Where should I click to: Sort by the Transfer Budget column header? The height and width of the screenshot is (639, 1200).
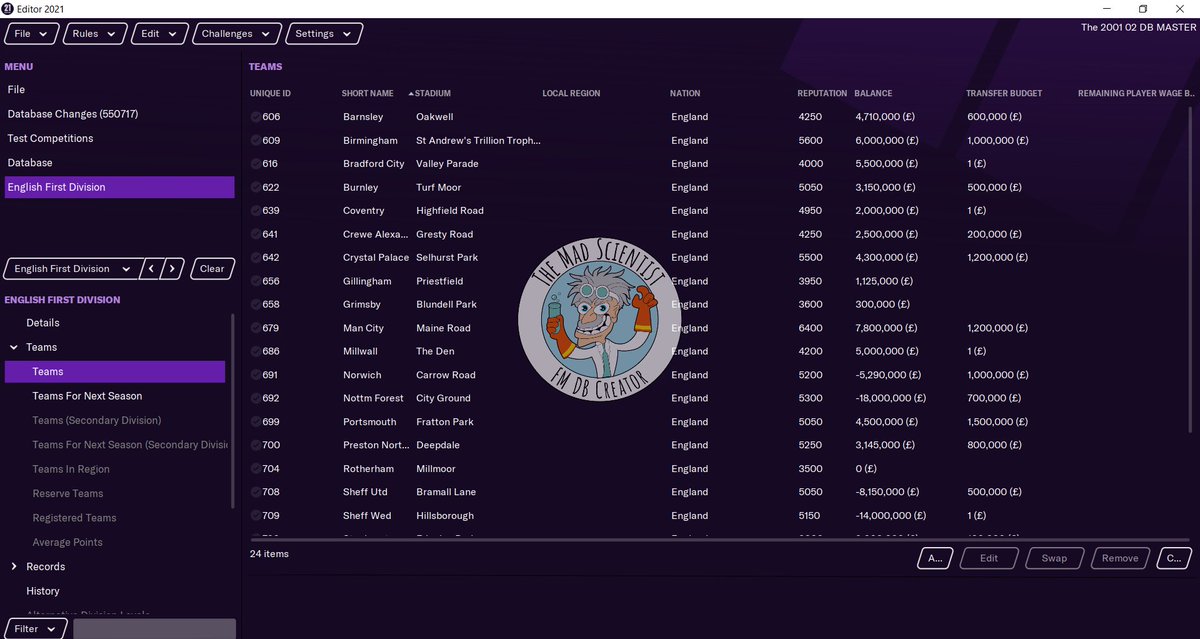(x=1004, y=93)
